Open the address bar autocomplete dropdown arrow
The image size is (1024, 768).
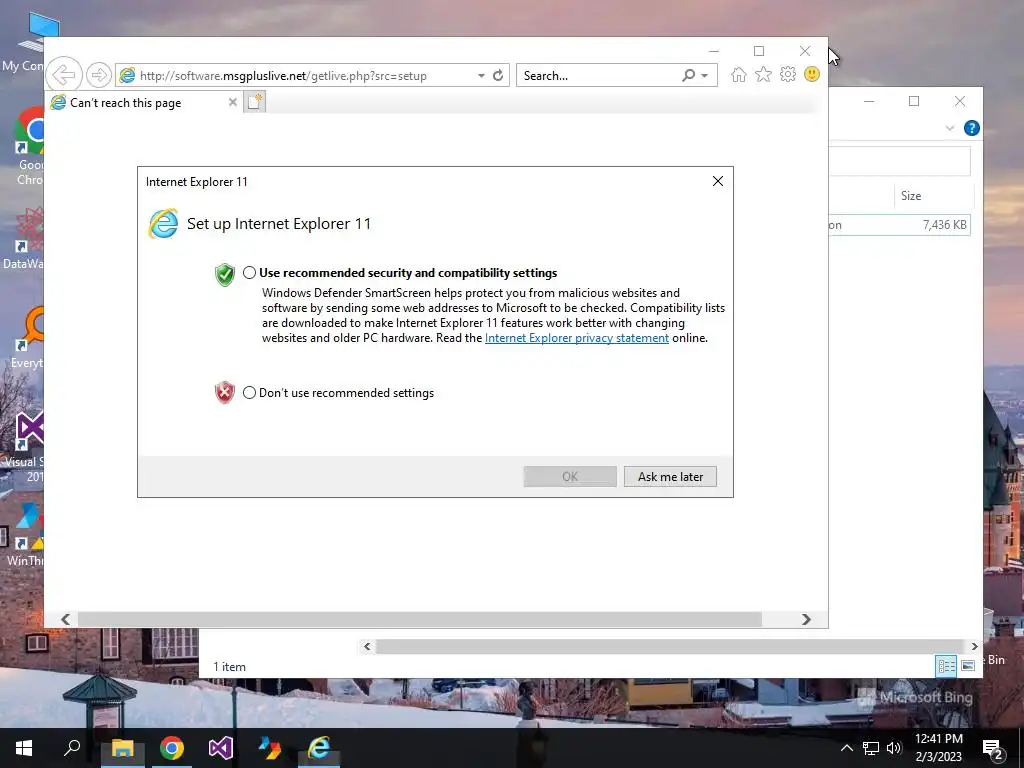481,76
